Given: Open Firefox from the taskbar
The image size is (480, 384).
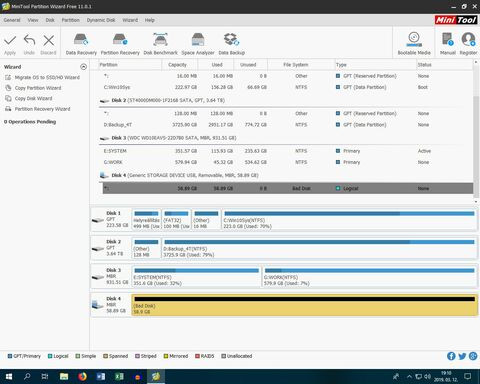Looking at the screenshot, I should 82,377.
